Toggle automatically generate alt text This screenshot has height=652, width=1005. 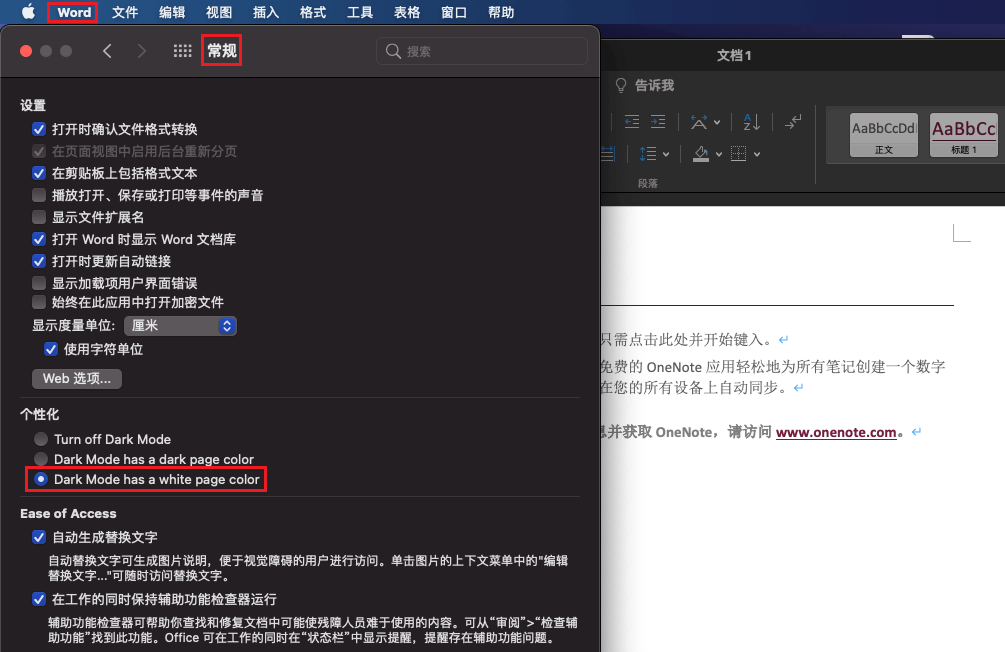[x=39, y=537]
